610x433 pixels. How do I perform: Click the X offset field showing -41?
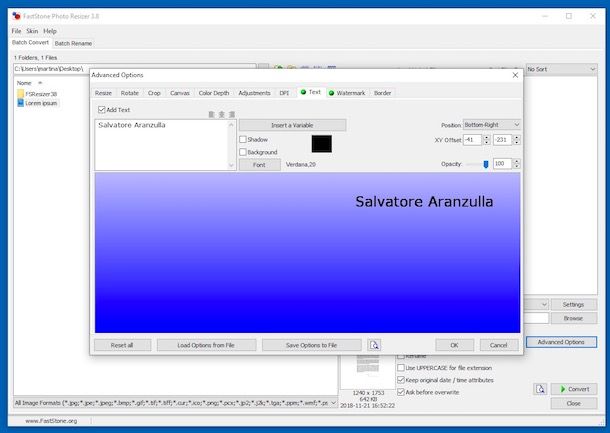tap(472, 140)
